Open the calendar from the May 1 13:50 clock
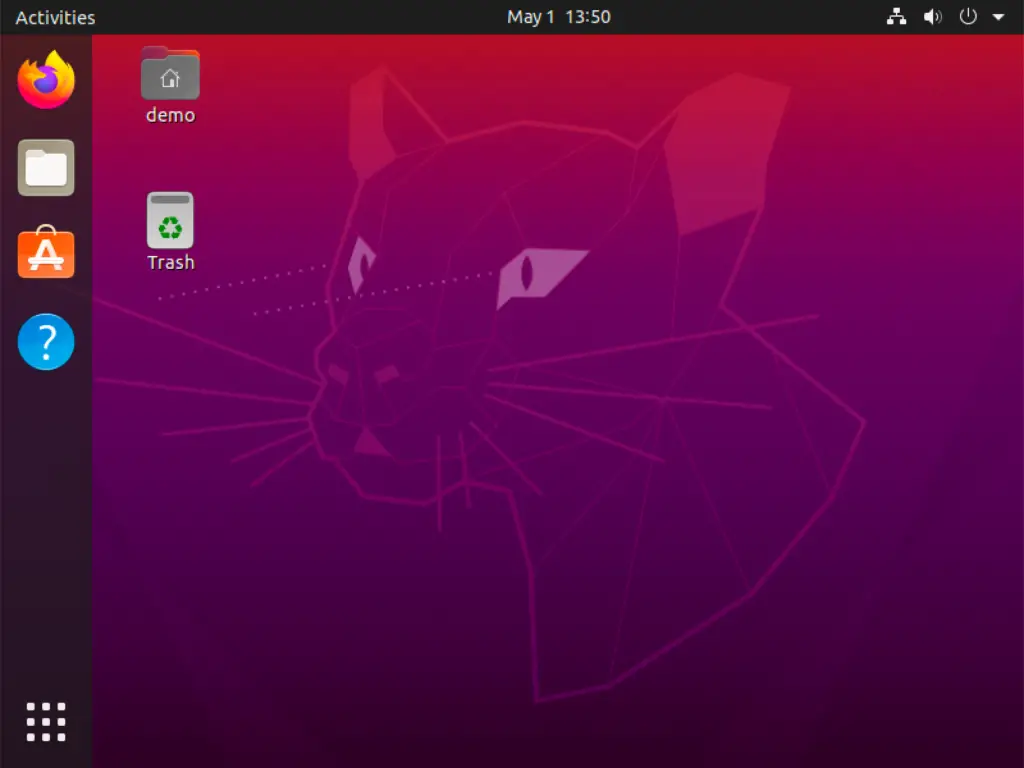 (x=558, y=17)
